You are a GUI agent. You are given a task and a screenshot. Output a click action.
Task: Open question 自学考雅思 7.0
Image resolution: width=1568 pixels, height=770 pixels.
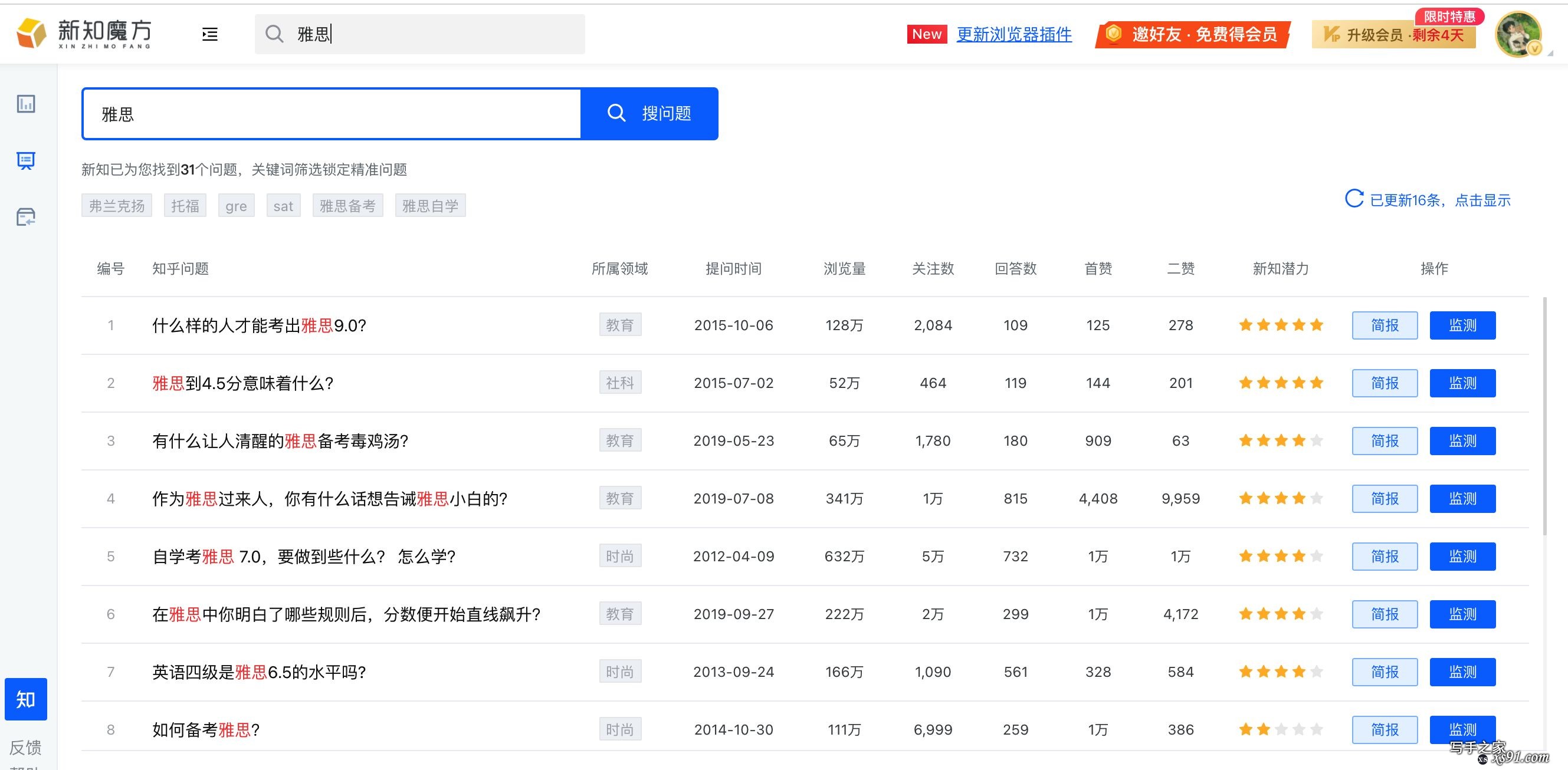pyautogui.click(x=304, y=557)
